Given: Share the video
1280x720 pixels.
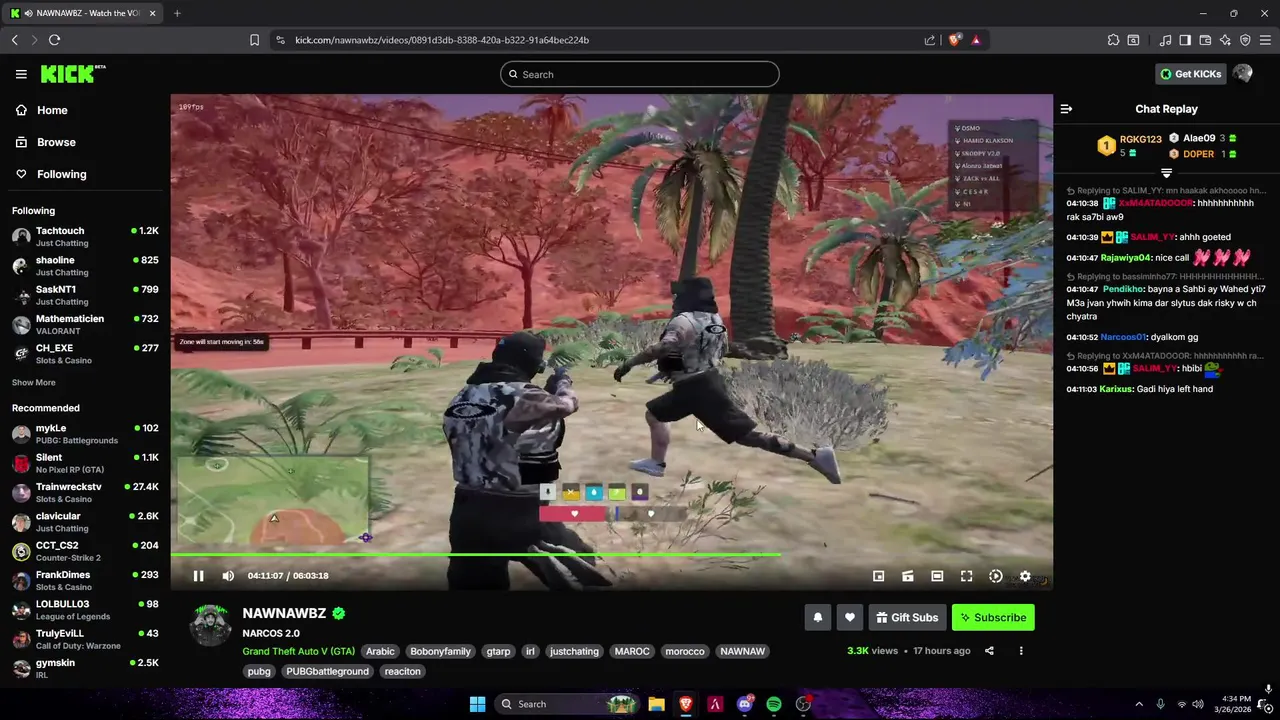Looking at the screenshot, I should [989, 651].
